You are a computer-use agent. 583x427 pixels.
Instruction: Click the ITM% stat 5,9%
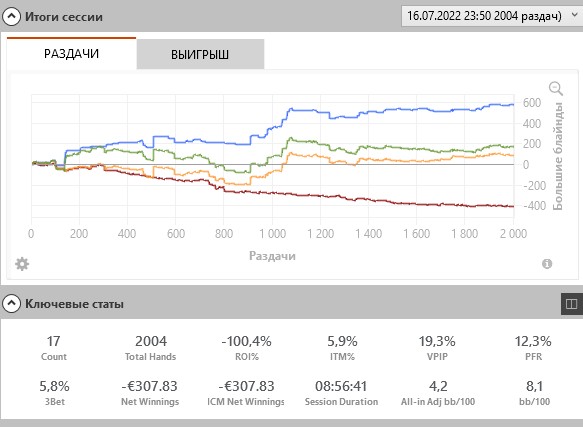pyautogui.click(x=342, y=341)
